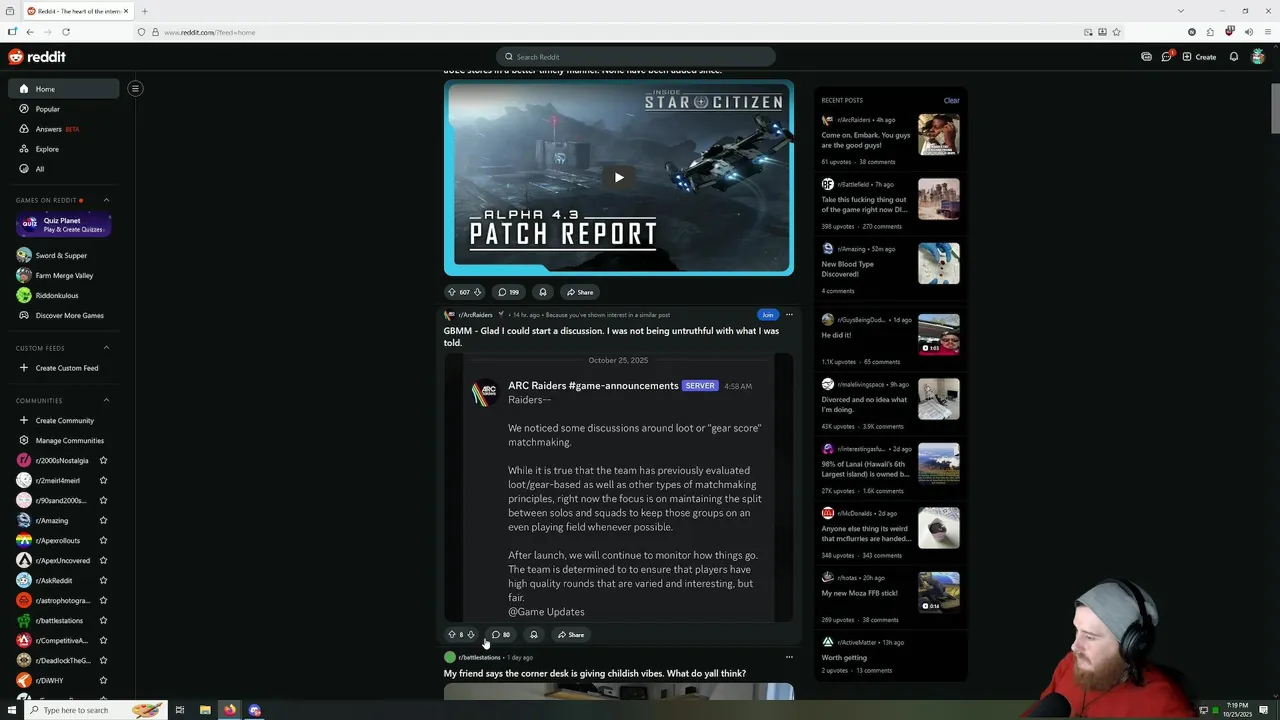
Task: Open the Explore page
Action: tap(63, 149)
